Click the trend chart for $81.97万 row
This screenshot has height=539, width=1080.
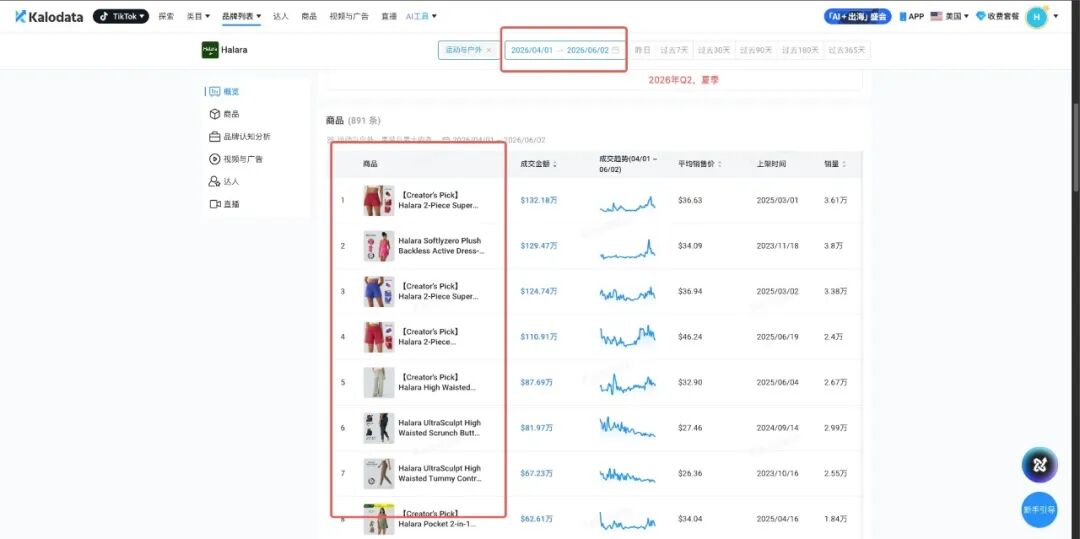pyautogui.click(x=627, y=427)
